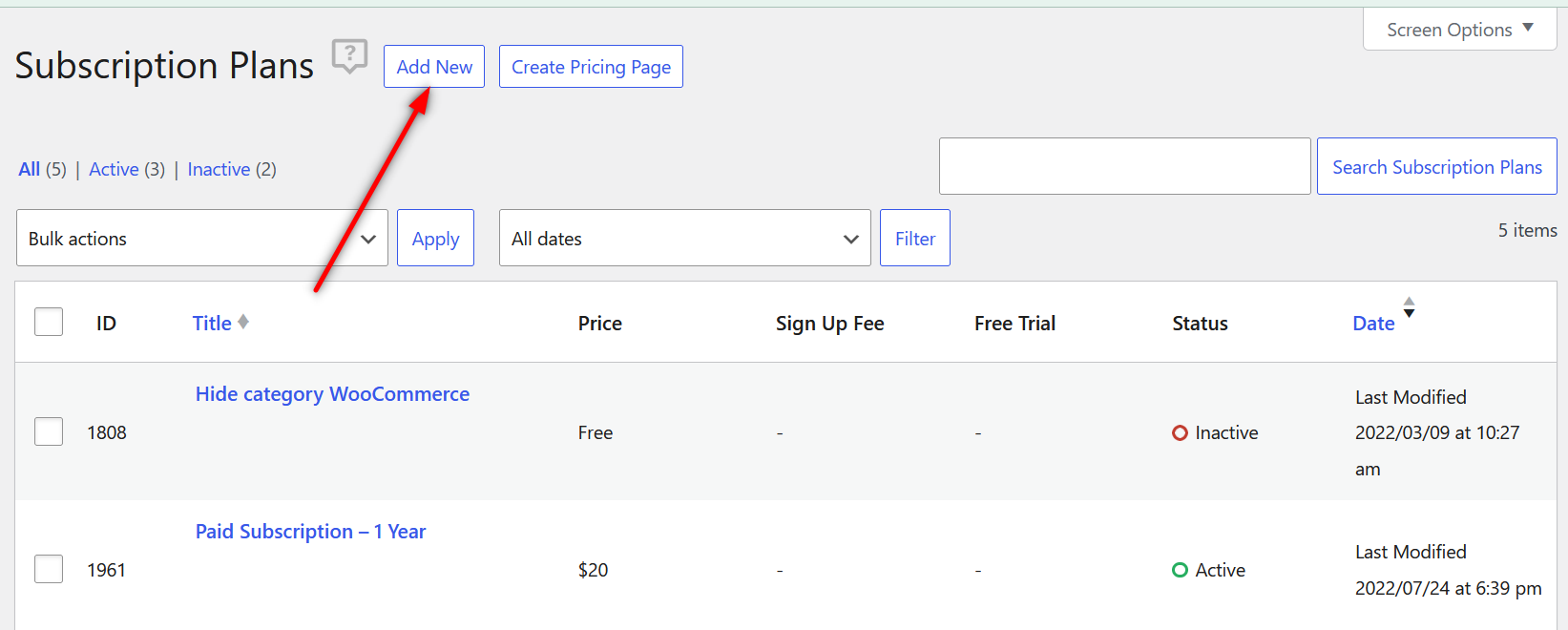Click inside the search plans field

coord(1124,165)
